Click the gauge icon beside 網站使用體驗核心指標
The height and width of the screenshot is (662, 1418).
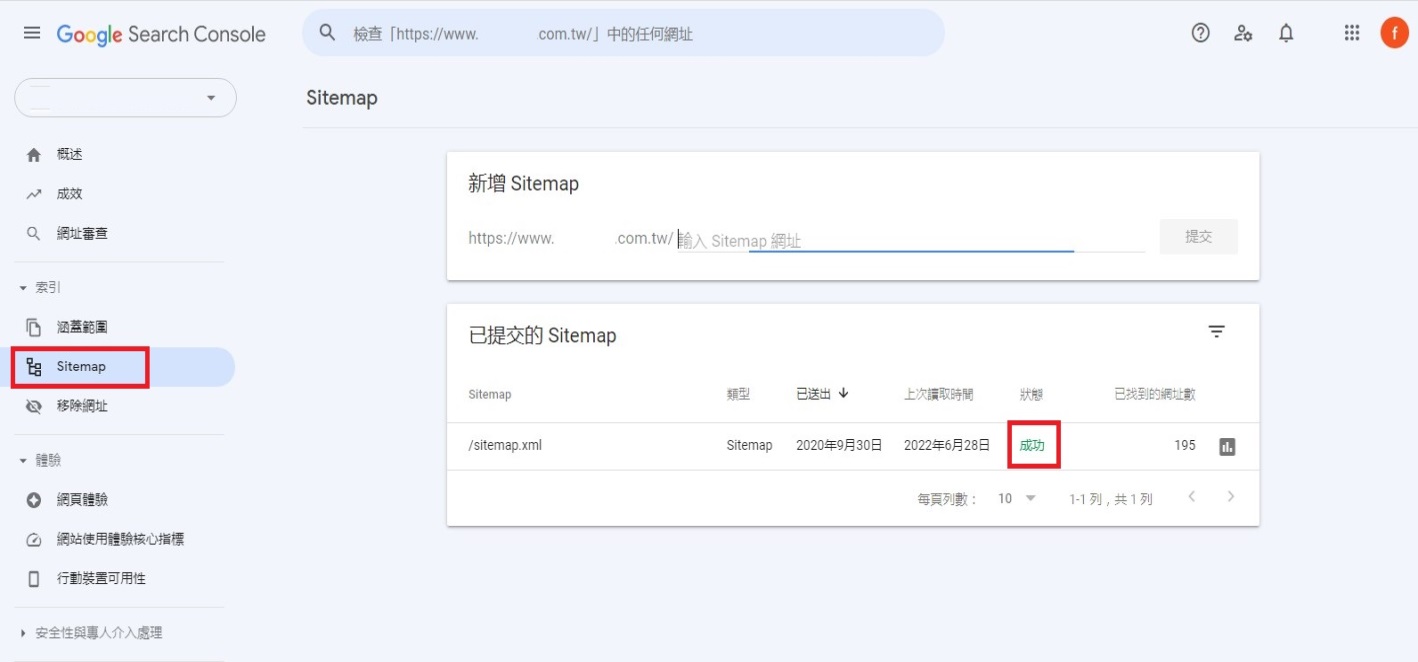(34, 540)
